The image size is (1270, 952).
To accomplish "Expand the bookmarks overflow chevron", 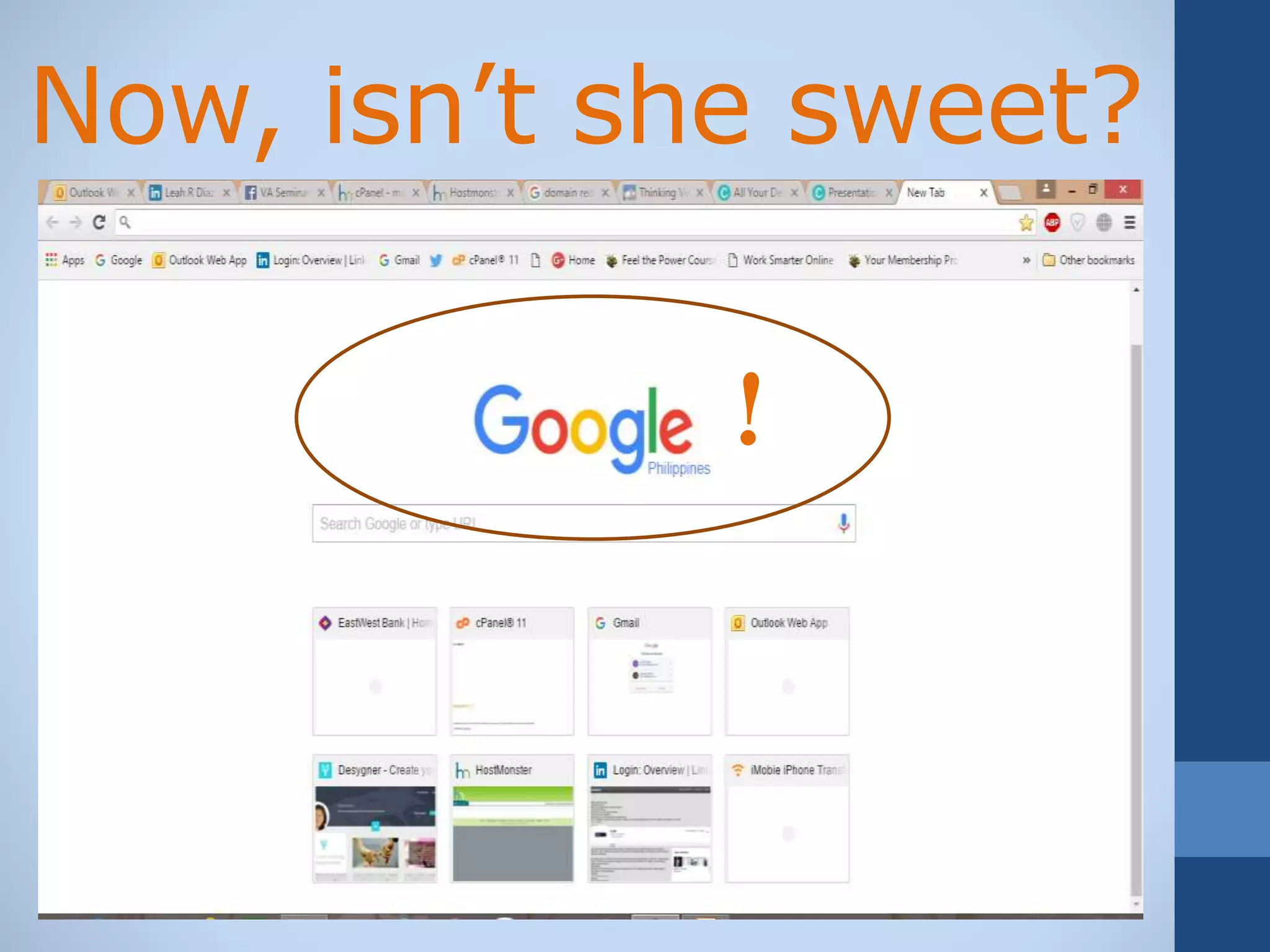I will (1026, 260).
